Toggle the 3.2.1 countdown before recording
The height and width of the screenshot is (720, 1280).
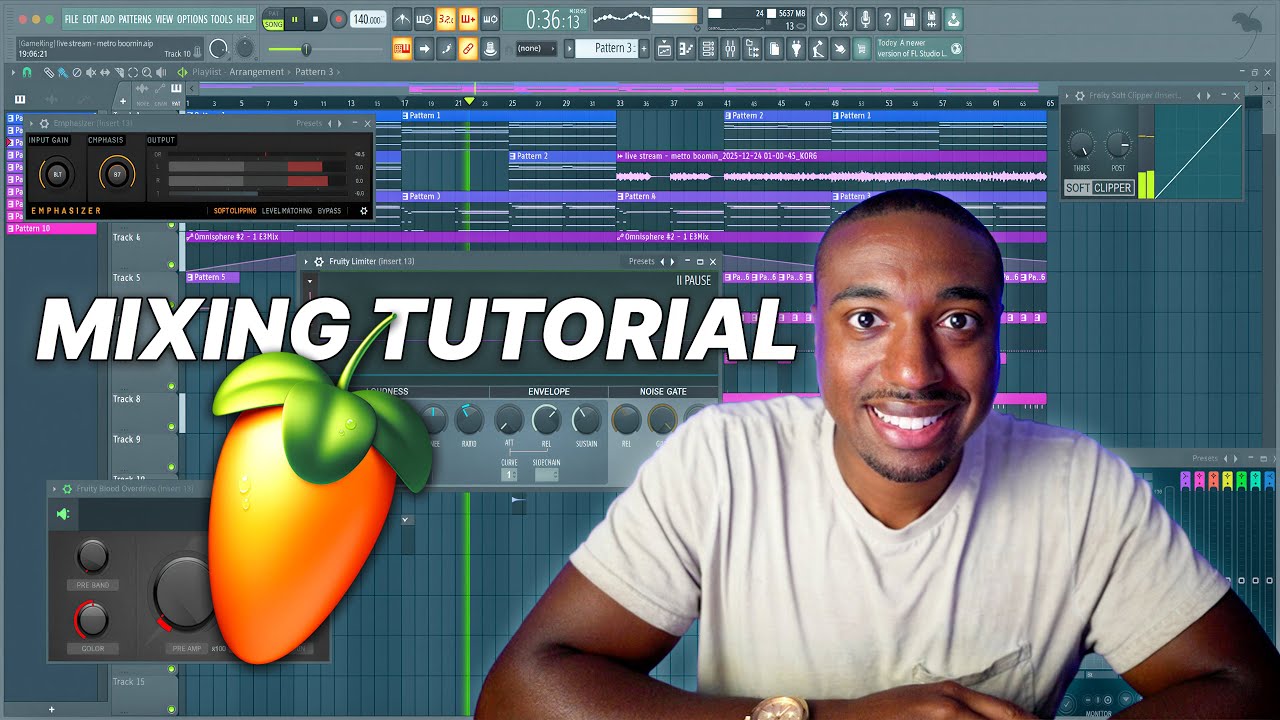coord(446,19)
